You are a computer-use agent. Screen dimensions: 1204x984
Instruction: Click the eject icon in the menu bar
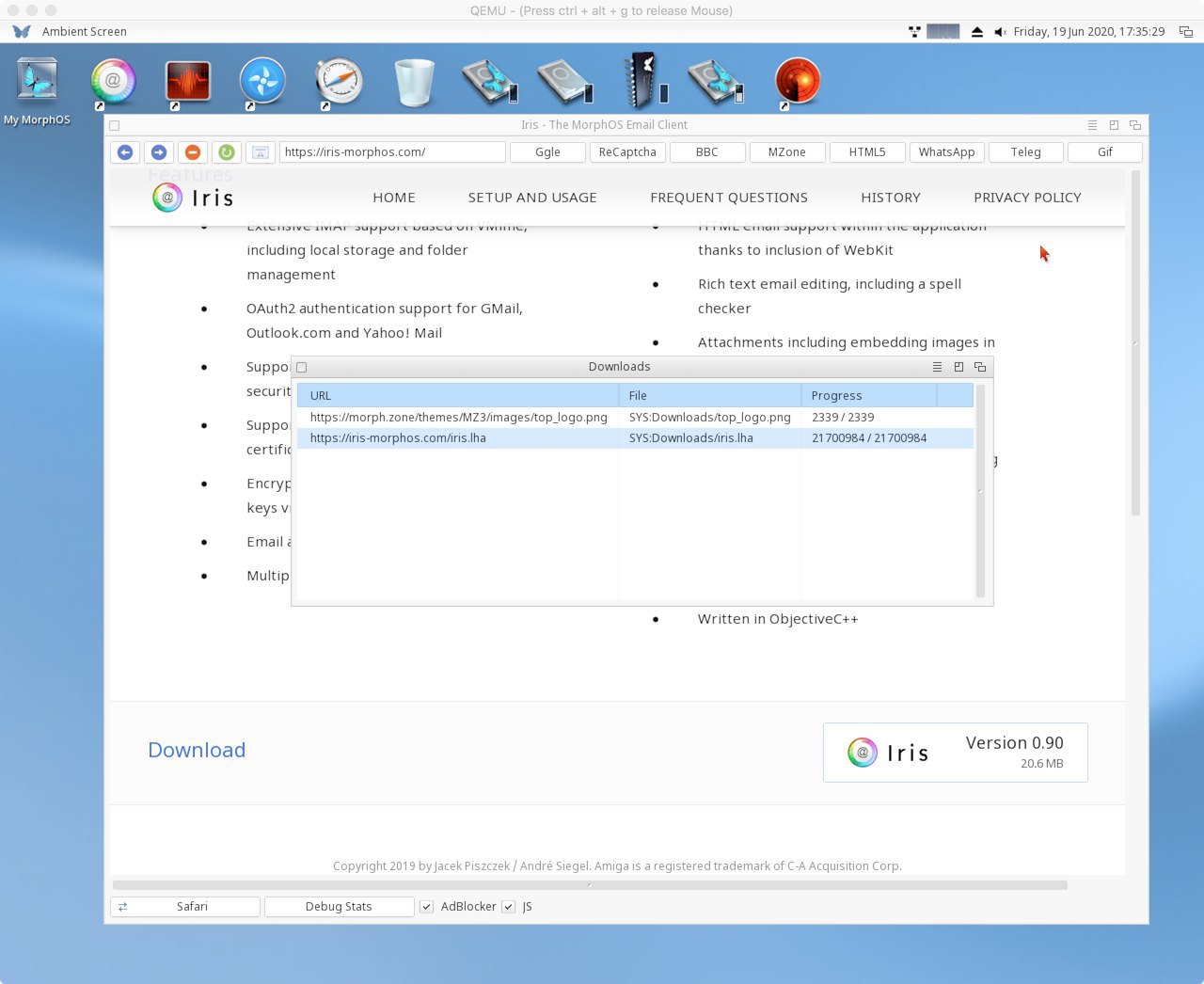click(x=977, y=32)
